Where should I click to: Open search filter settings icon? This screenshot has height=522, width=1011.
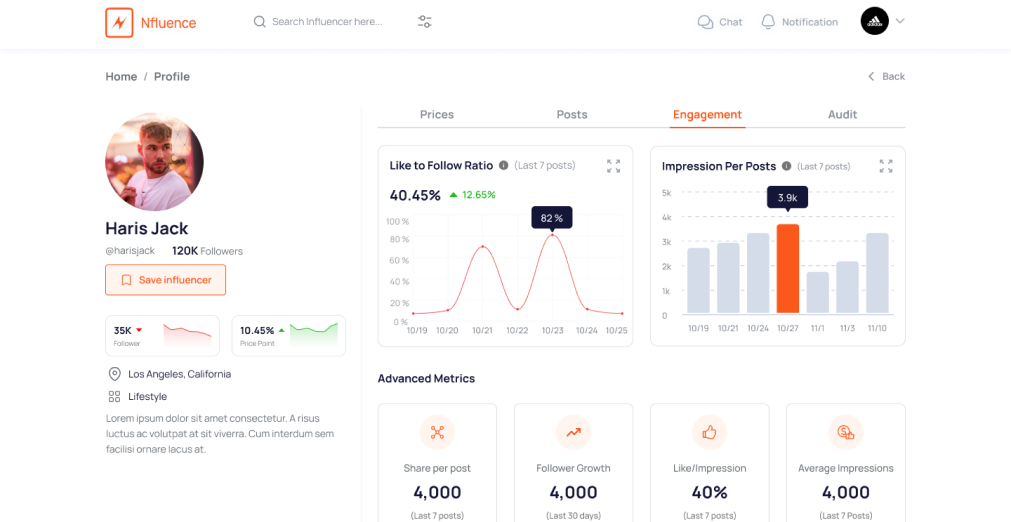tap(425, 22)
